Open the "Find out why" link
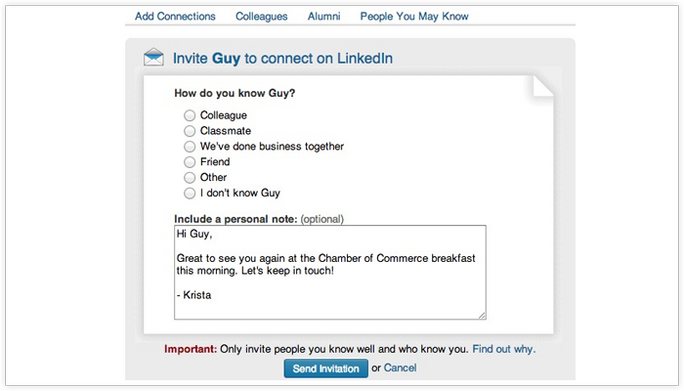This screenshot has height=391, width=684. pyautogui.click(x=504, y=349)
